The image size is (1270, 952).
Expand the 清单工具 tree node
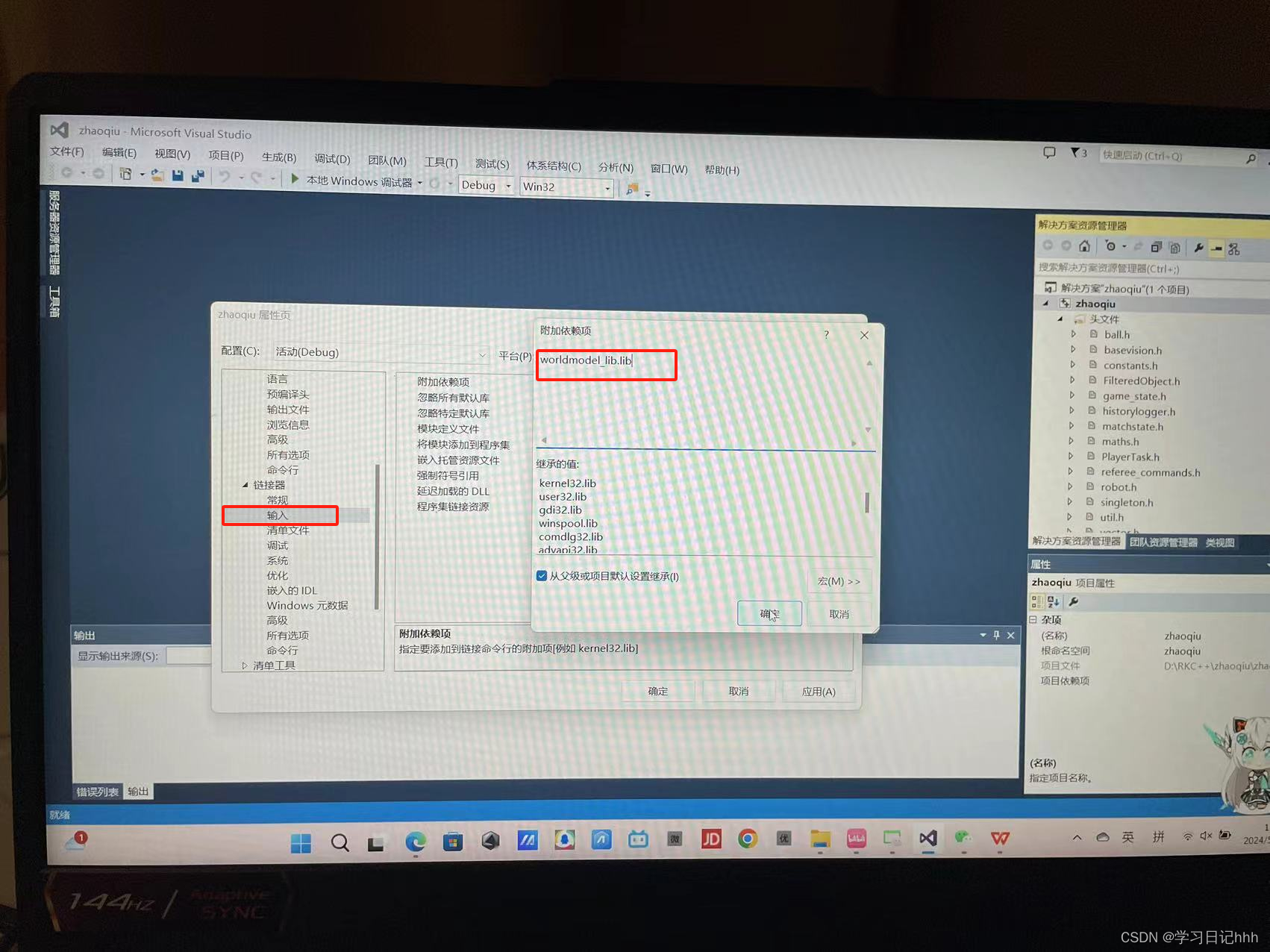pyautogui.click(x=245, y=666)
